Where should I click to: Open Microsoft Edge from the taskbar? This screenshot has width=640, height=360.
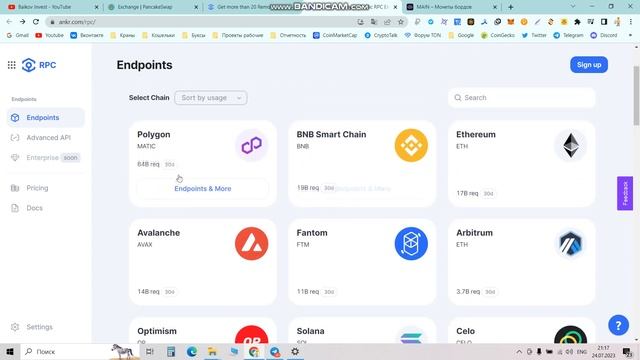191,351
